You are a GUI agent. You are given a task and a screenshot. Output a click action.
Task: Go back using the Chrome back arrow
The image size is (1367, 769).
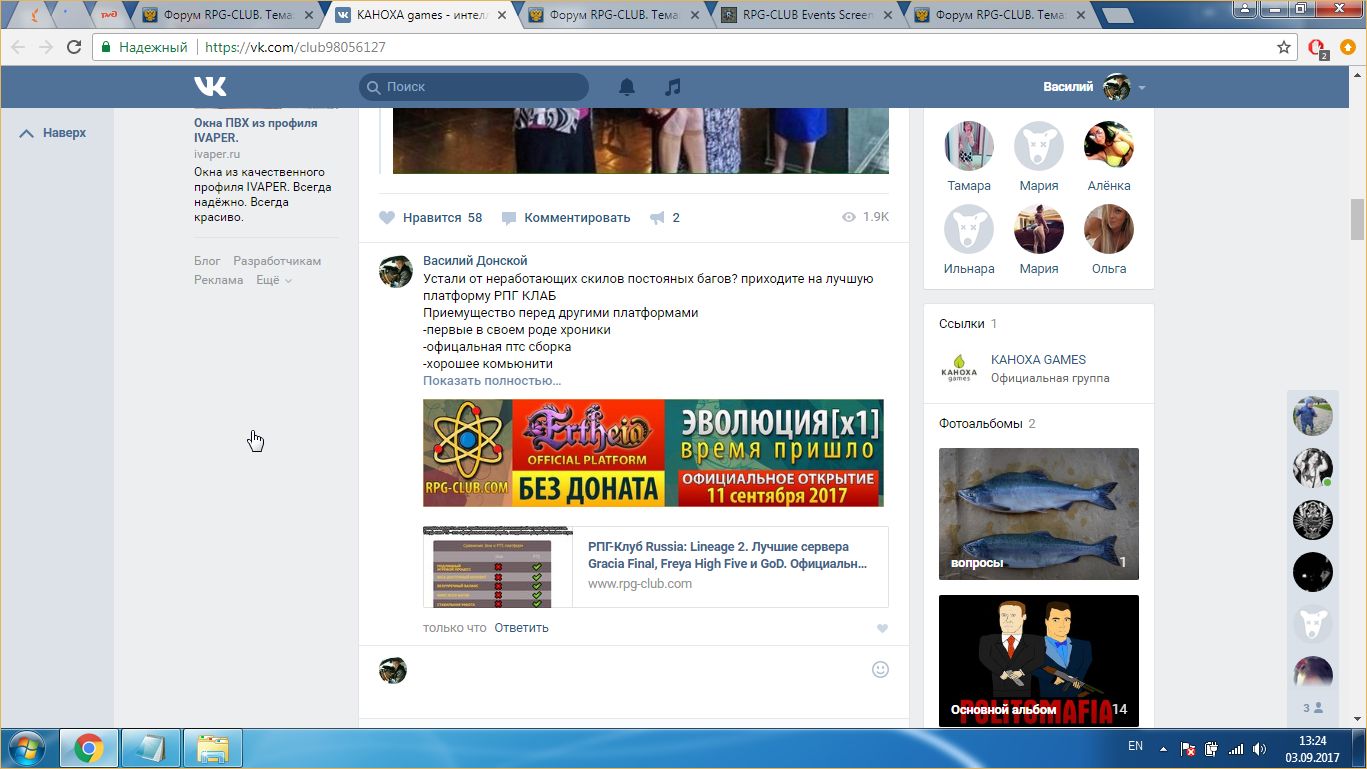click(x=18, y=47)
